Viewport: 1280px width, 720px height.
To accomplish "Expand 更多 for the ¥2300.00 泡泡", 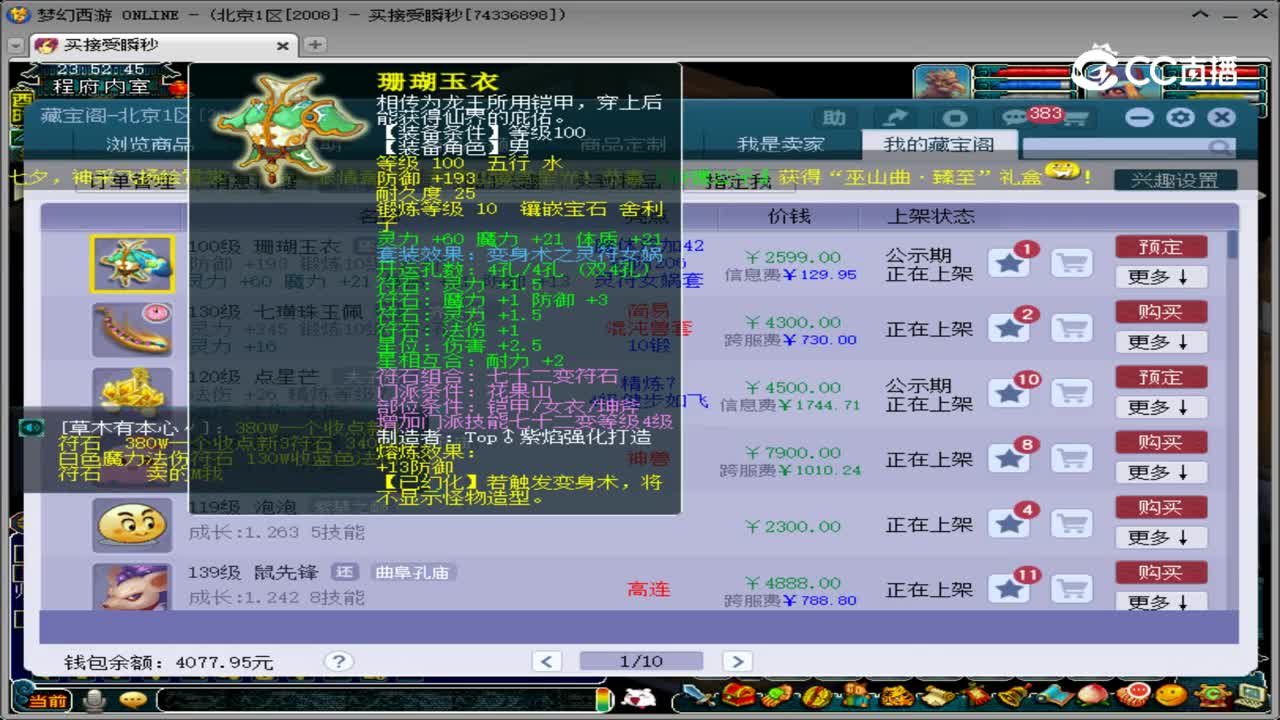I will pyautogui.click(x=1161, y=537).
